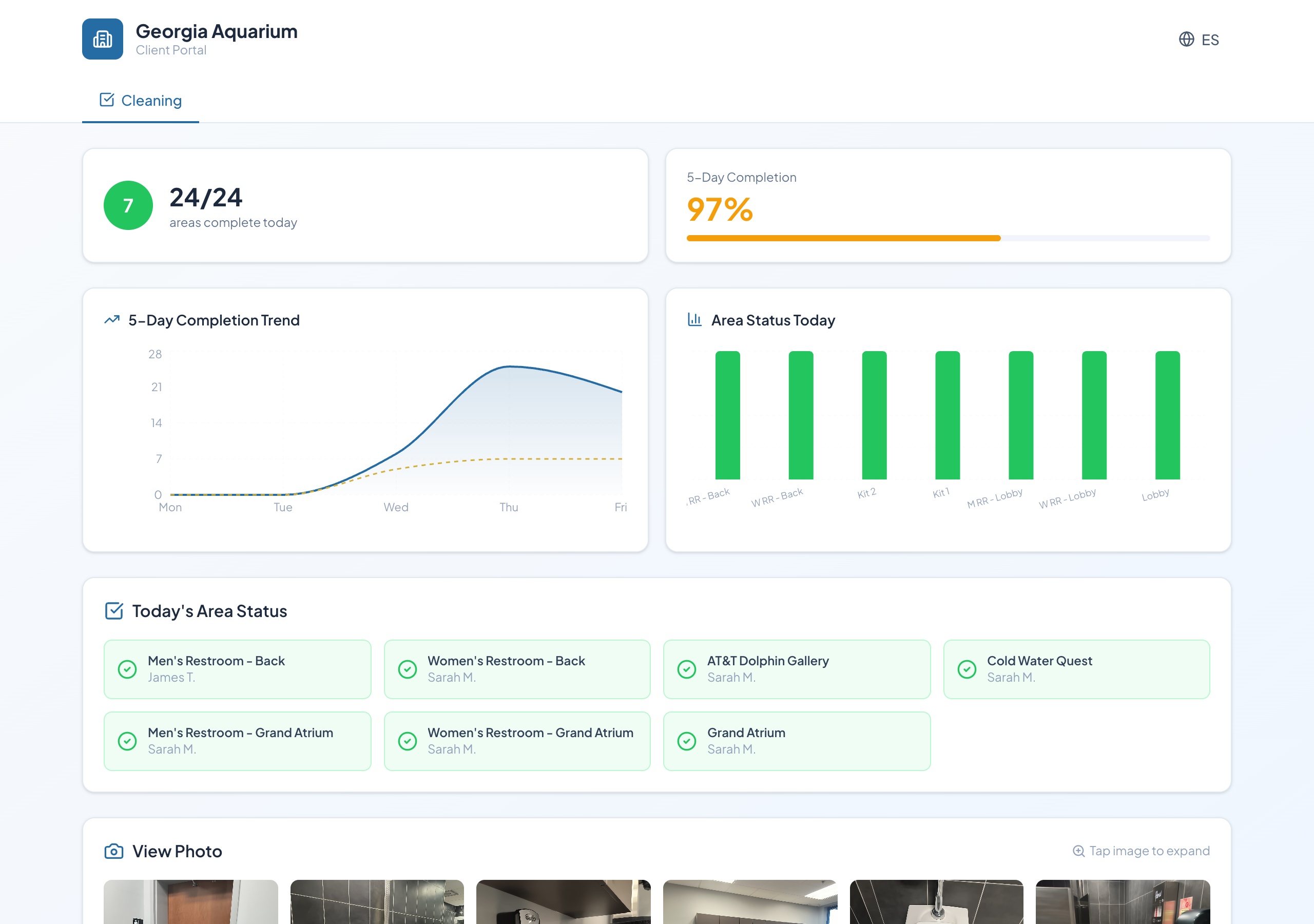Toggle the check on Grand Atrium card
1314x924 pixels.
tap(686, 740)
